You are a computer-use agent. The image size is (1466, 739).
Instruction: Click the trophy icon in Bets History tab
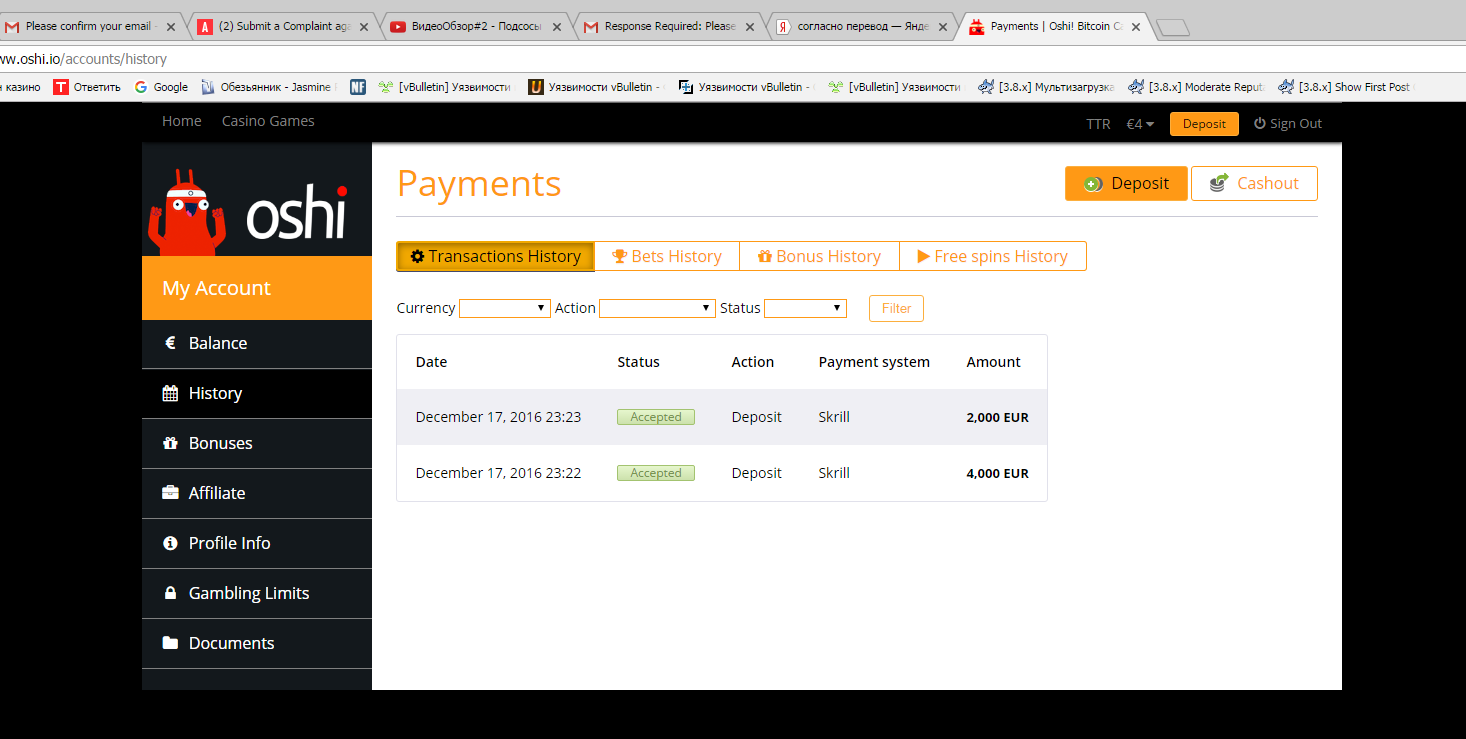[620, 256]
